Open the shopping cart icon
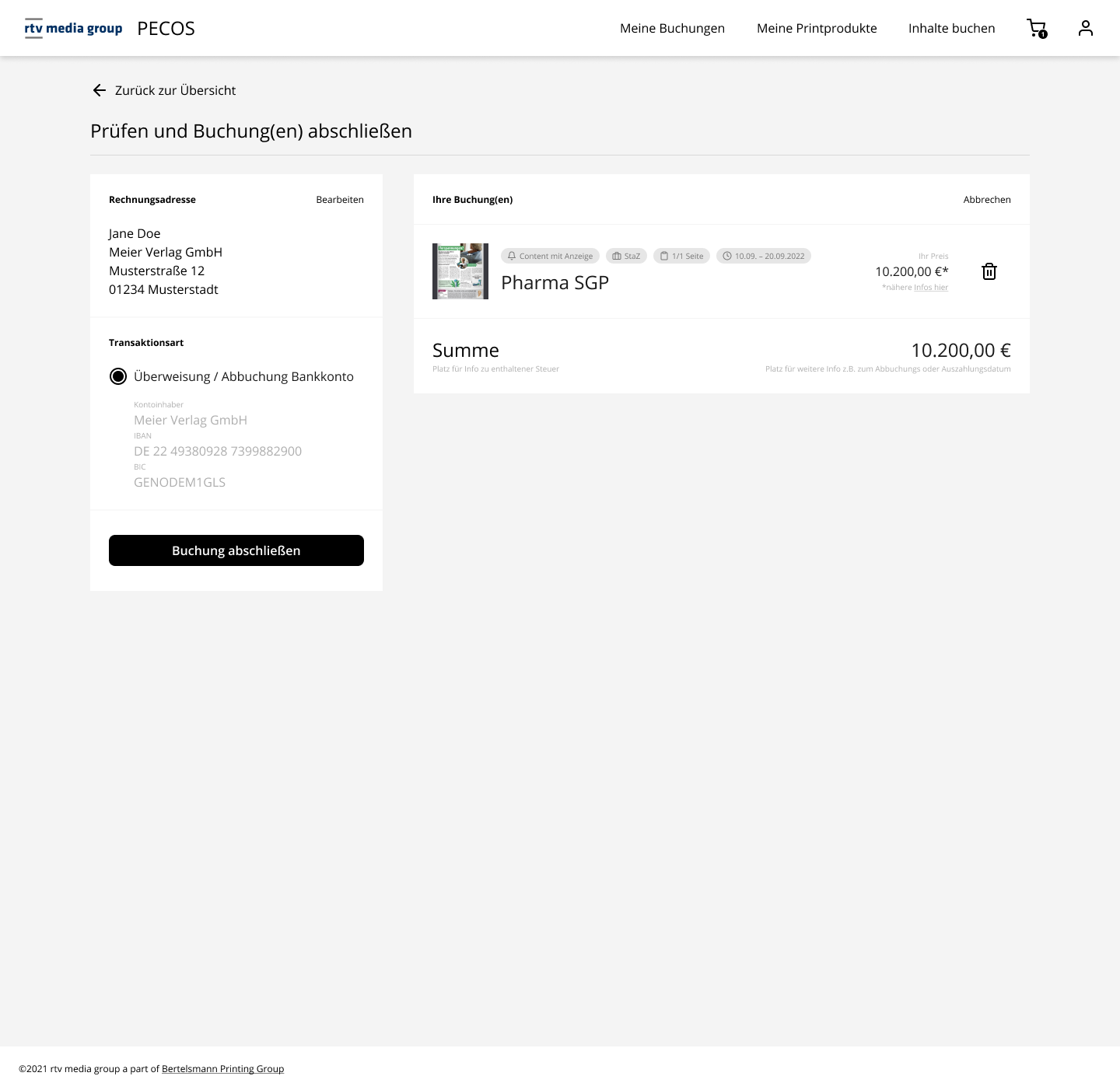1120x1090 pixels. [1037, 29]
